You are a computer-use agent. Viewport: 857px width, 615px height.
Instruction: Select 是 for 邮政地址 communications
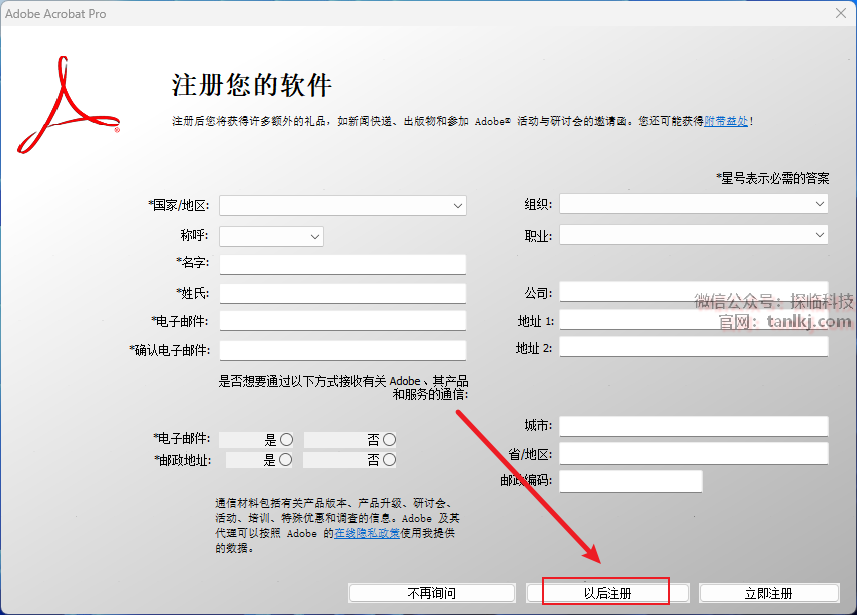pyautogui.click(x=285, y=460)
